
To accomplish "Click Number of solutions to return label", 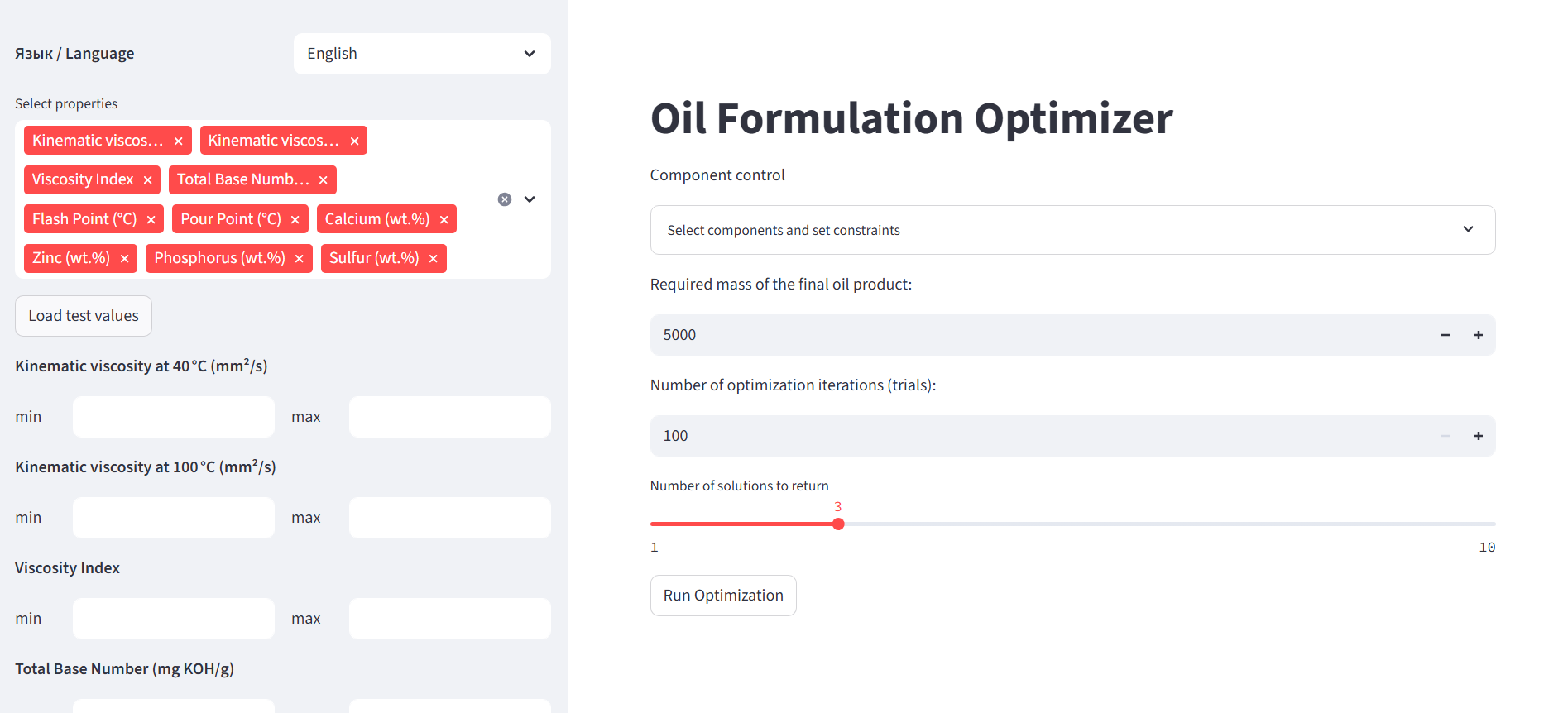I will (x=739, y=486).
